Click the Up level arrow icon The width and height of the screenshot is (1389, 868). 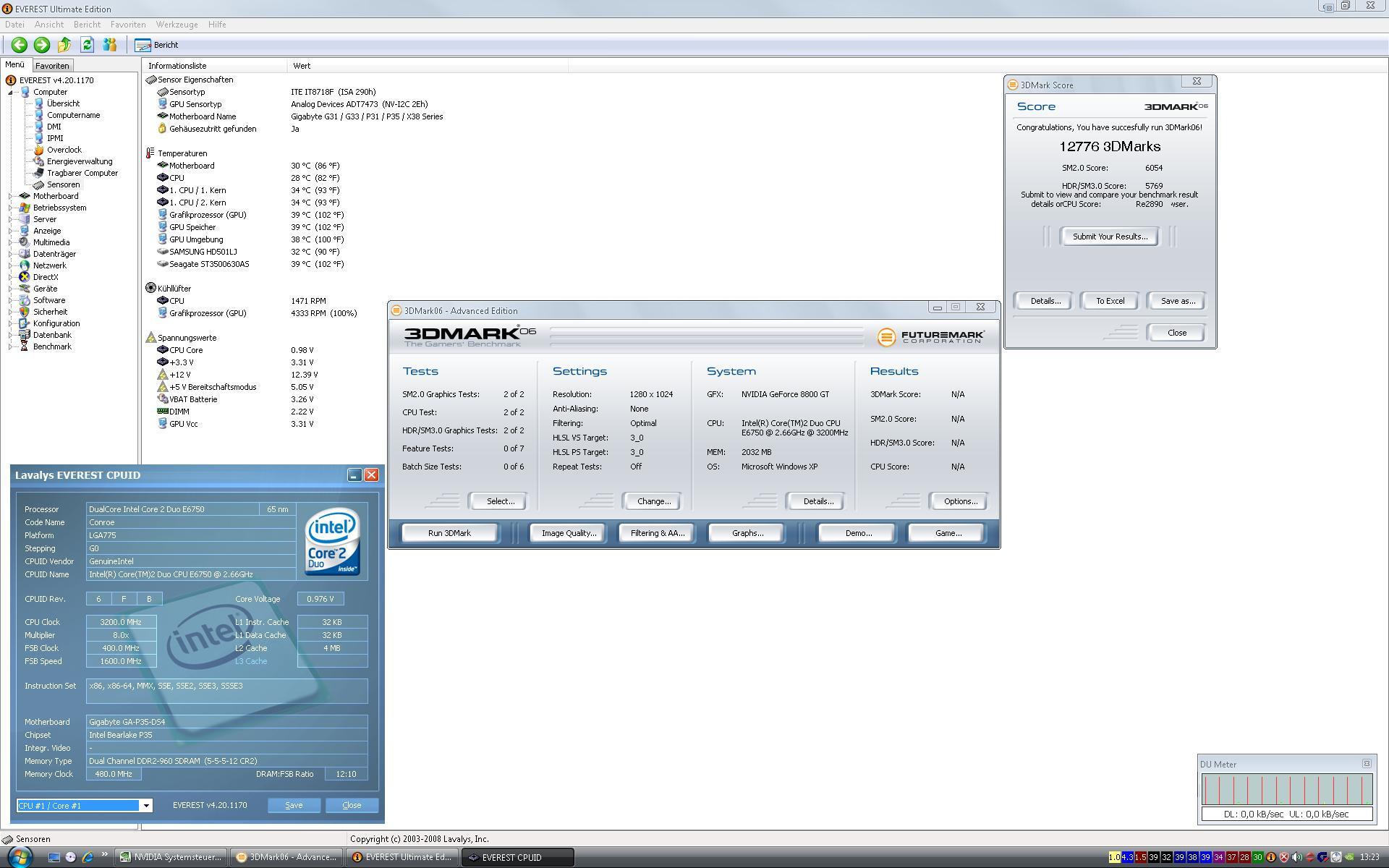pyautogui.click(x=64, y=45)
